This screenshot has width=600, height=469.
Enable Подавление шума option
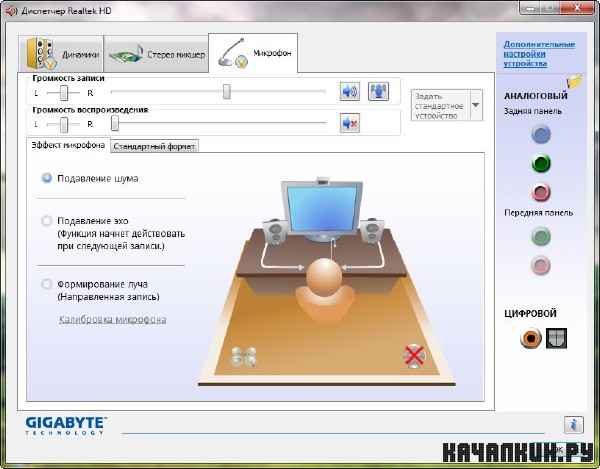pos(47,178)
